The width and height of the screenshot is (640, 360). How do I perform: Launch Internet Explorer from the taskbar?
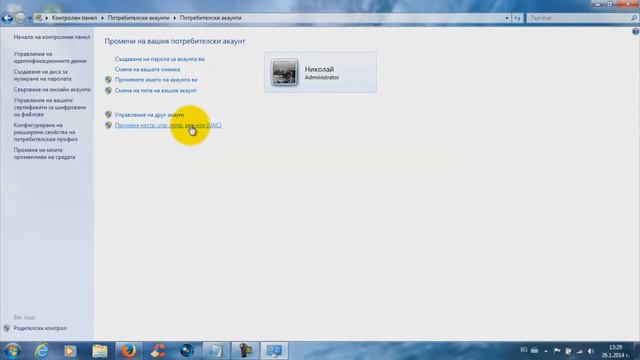41,351
